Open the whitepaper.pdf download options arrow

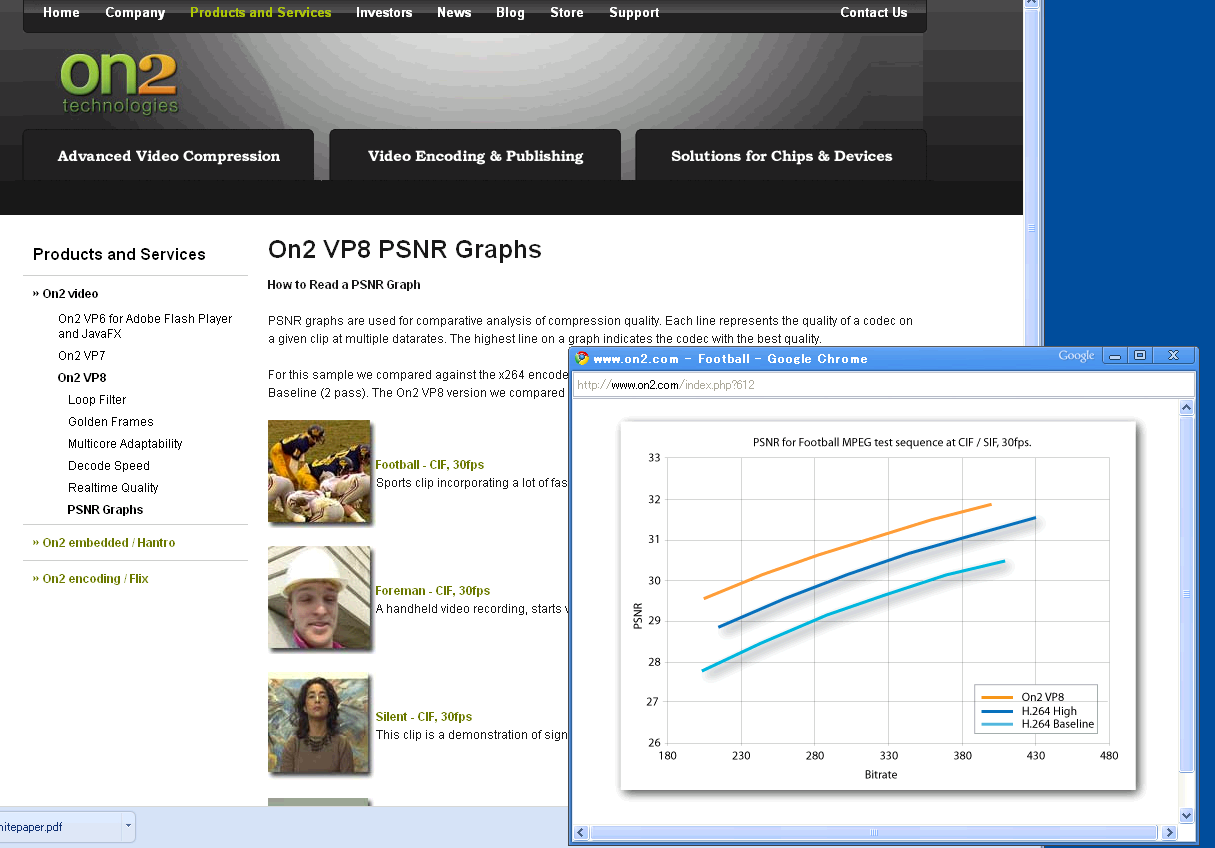tap(128, 827)
